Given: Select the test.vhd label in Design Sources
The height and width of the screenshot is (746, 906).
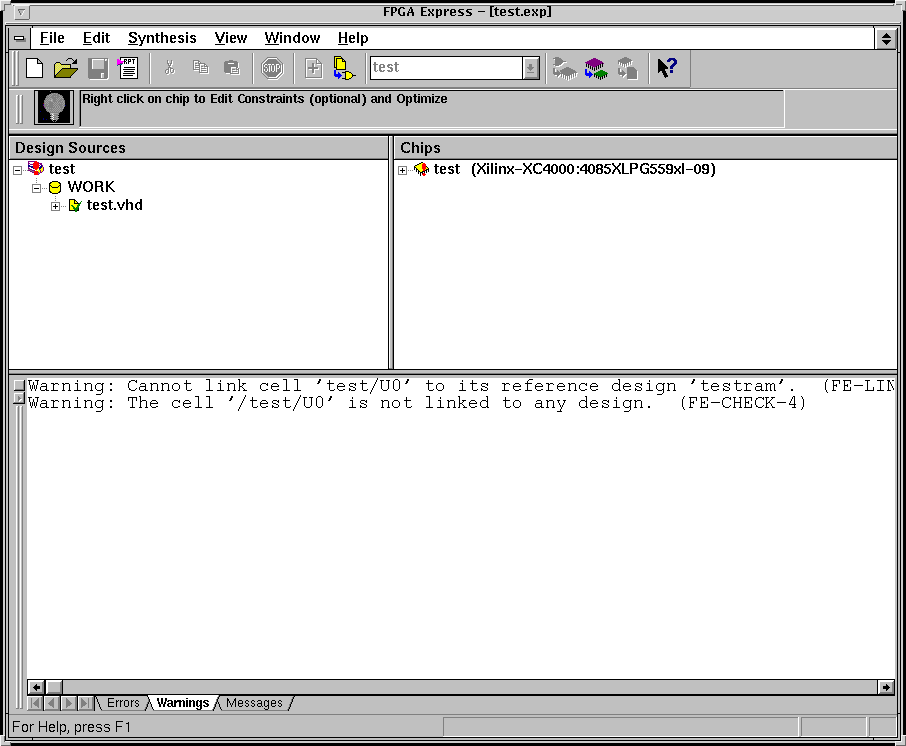Looking at the screenshot, I should pyautogui.click(x=114, y=205).
